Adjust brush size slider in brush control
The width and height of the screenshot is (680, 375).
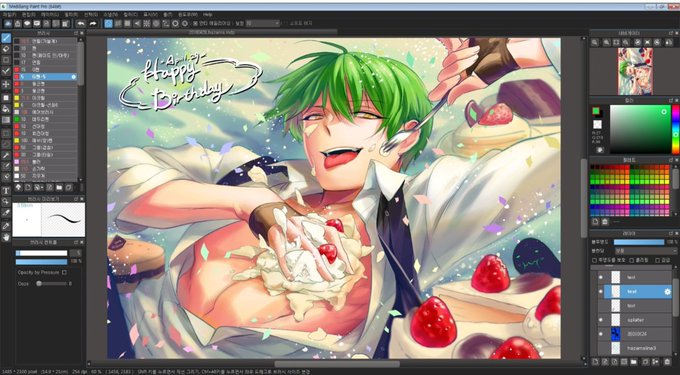(42, 253)
